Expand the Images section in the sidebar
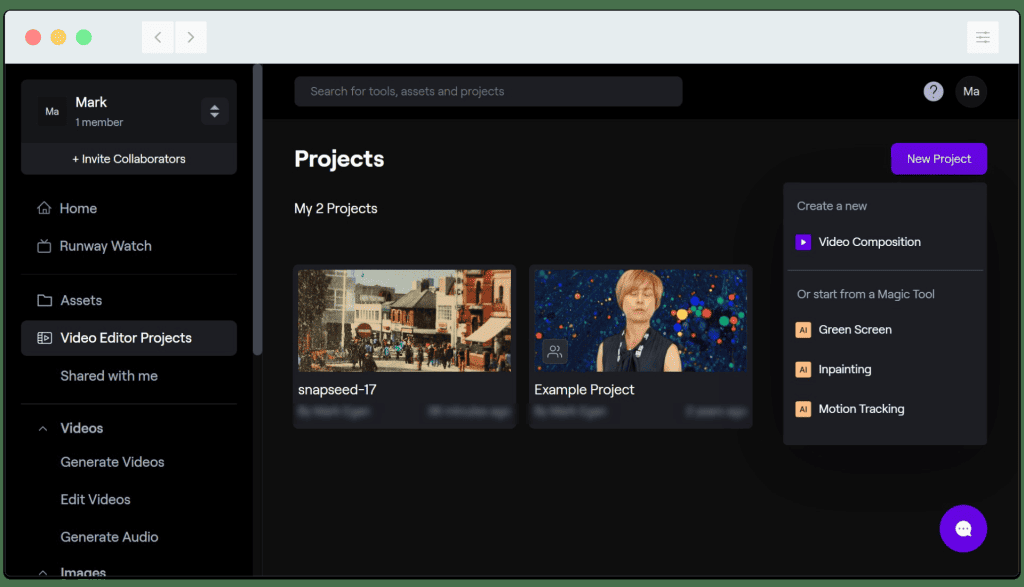The width and height of the screenshot is (1024, 587). coord(42,572)
